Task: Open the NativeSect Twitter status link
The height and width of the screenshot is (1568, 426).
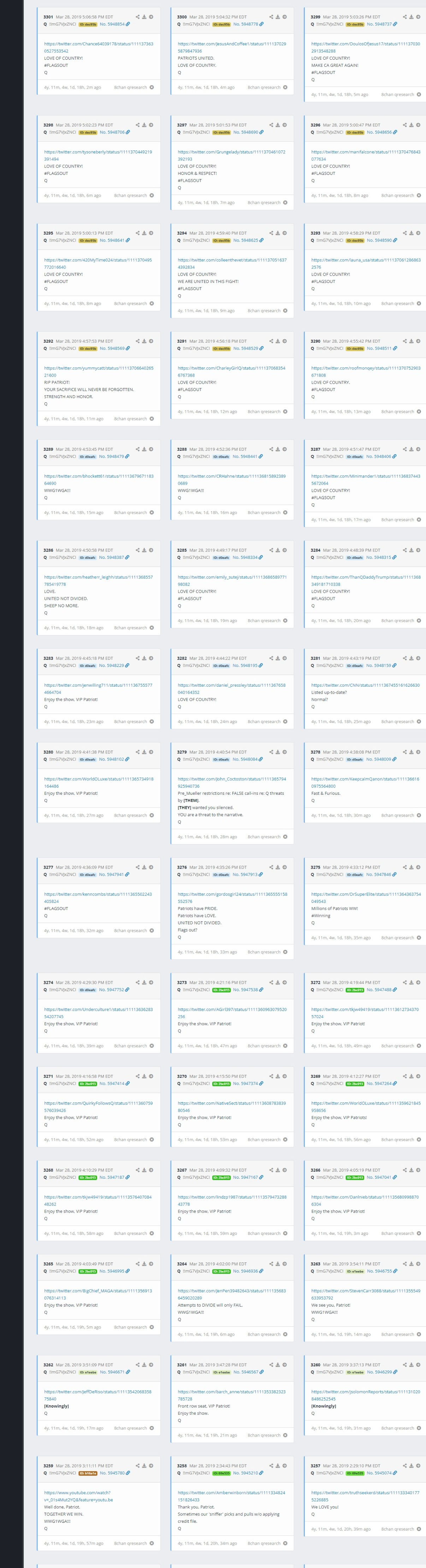Action: click(231, 1107)
